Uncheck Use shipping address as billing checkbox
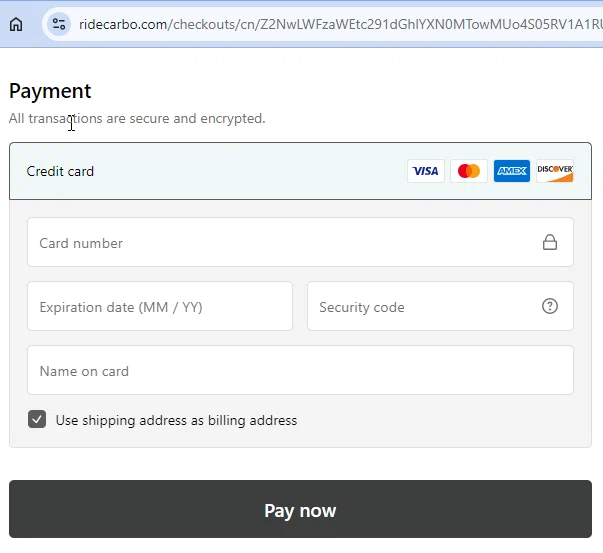The image size is (603, 553). click(x=37, y=420)
